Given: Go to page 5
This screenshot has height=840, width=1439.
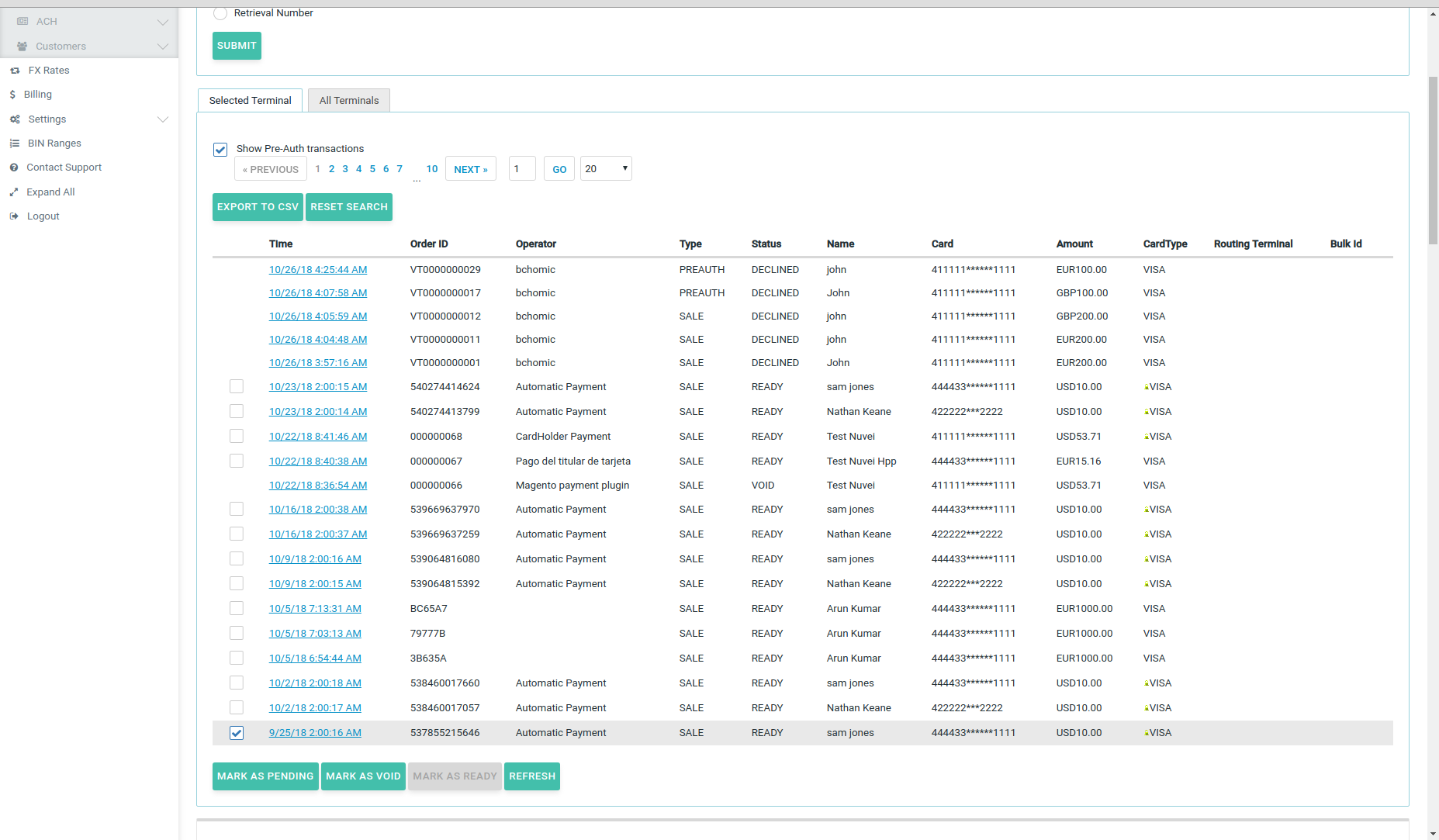Looking at the screenshot, I should pyautogui.click(x=372, y=169).
